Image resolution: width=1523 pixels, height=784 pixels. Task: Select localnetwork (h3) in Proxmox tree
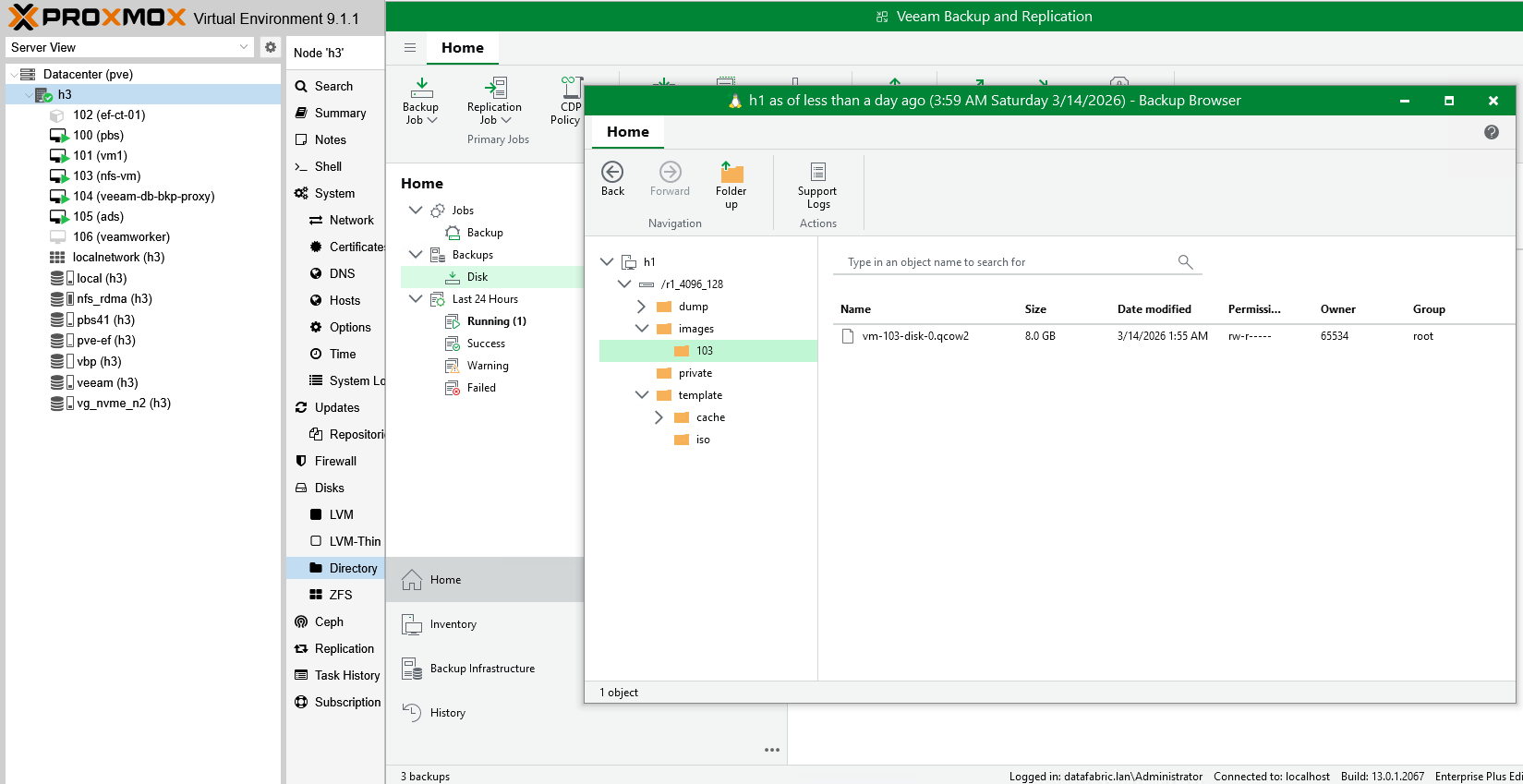117,257
